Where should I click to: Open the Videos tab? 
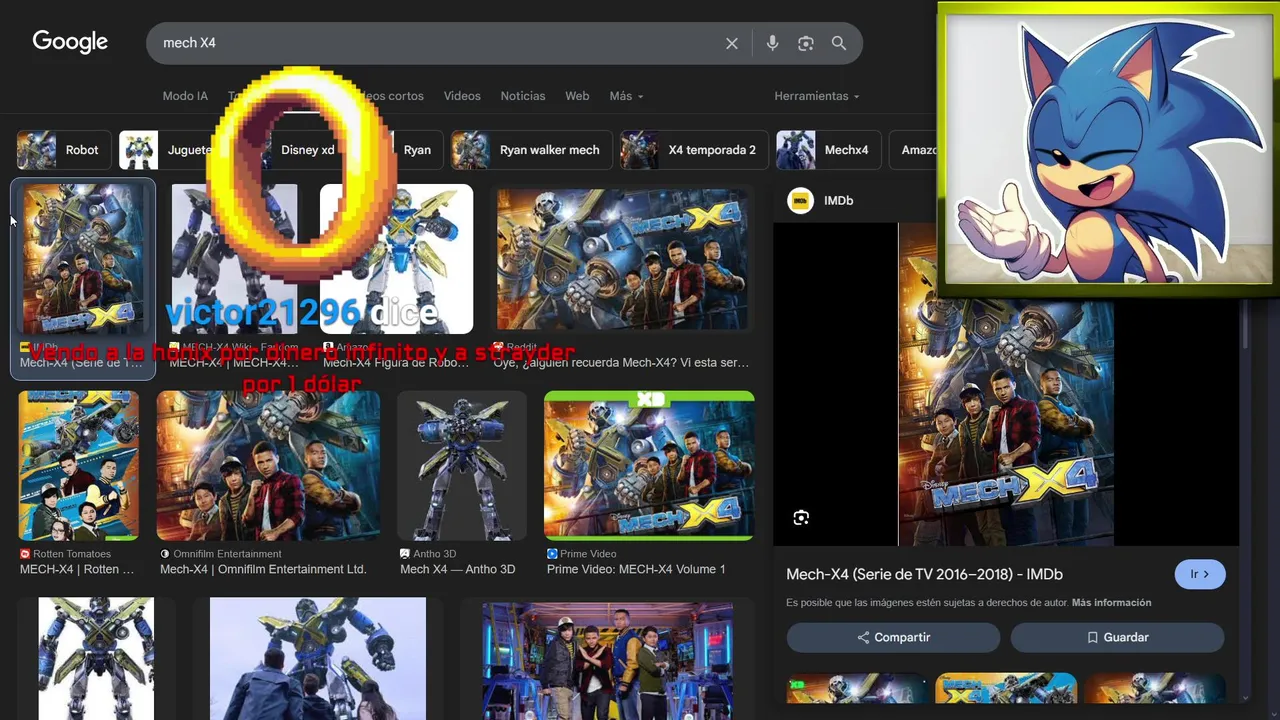coord(462,96)
